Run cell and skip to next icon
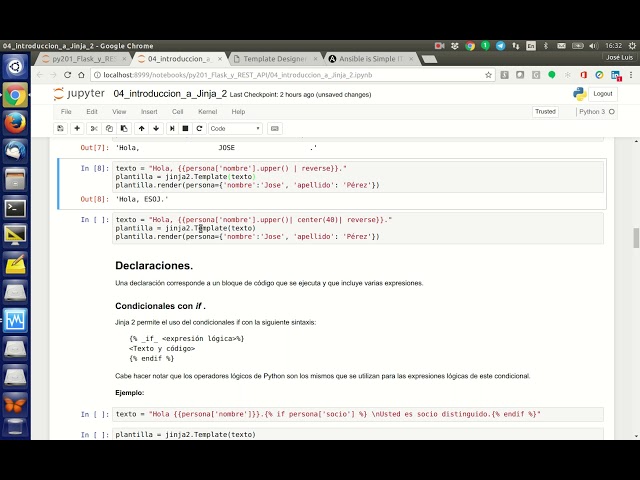Image resolution: width=640 pixels, height=480 pixels. pyautogui.click(x=172, y=129)
